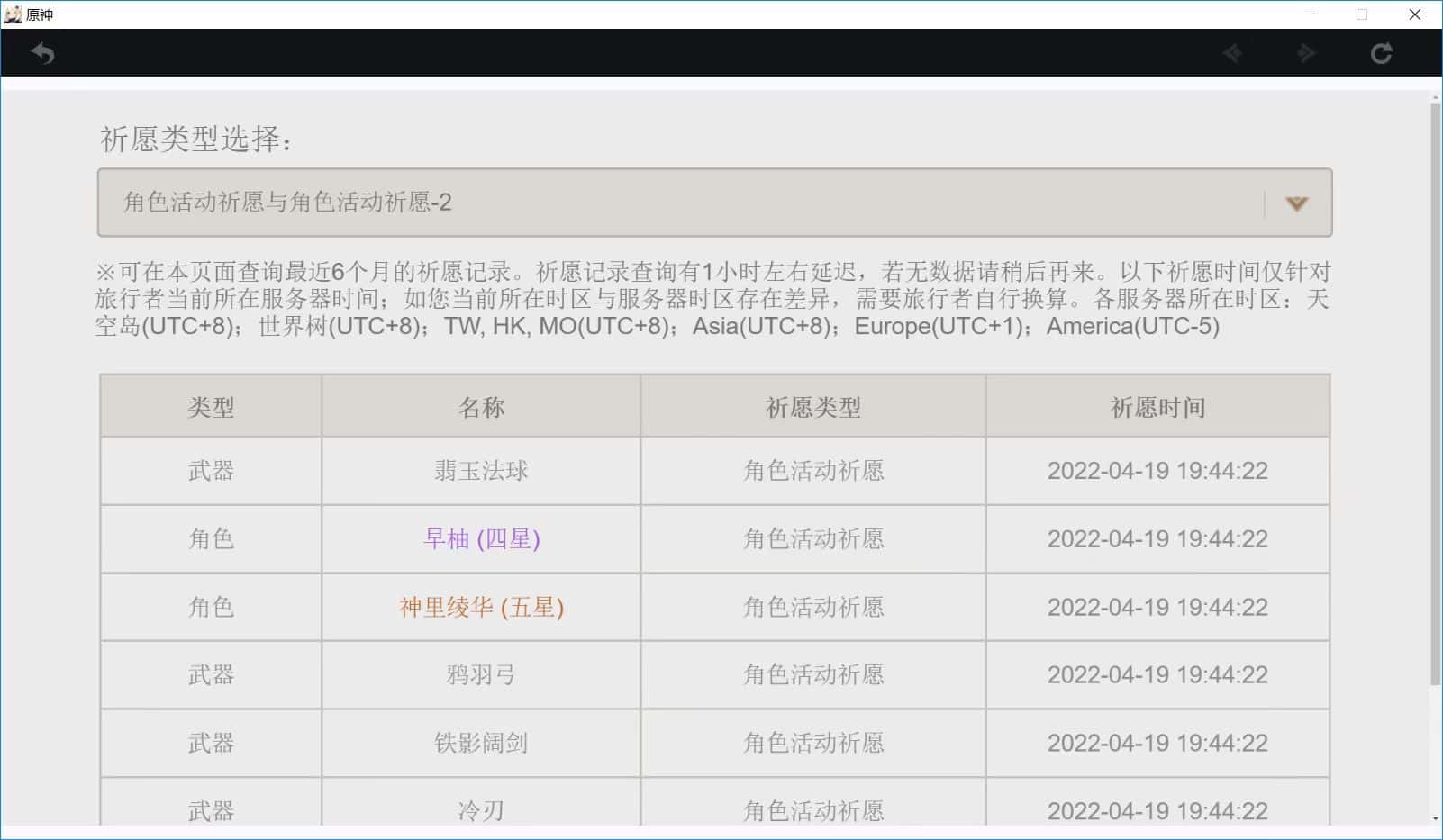Screen dimensions: 1443x840
Task: Click the scrollbar down arrow
Action: 1436,818
